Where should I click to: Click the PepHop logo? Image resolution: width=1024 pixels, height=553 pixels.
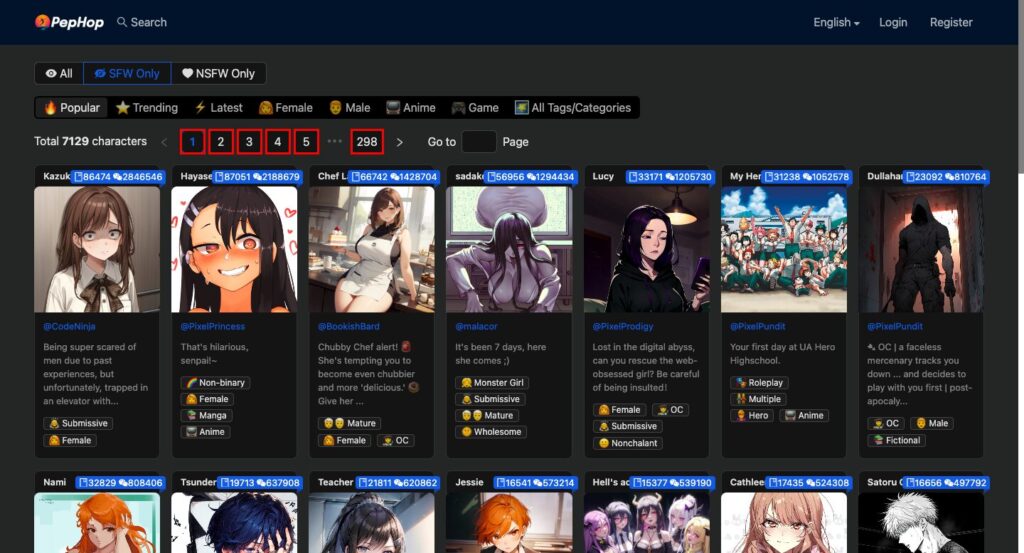[69, 22]
